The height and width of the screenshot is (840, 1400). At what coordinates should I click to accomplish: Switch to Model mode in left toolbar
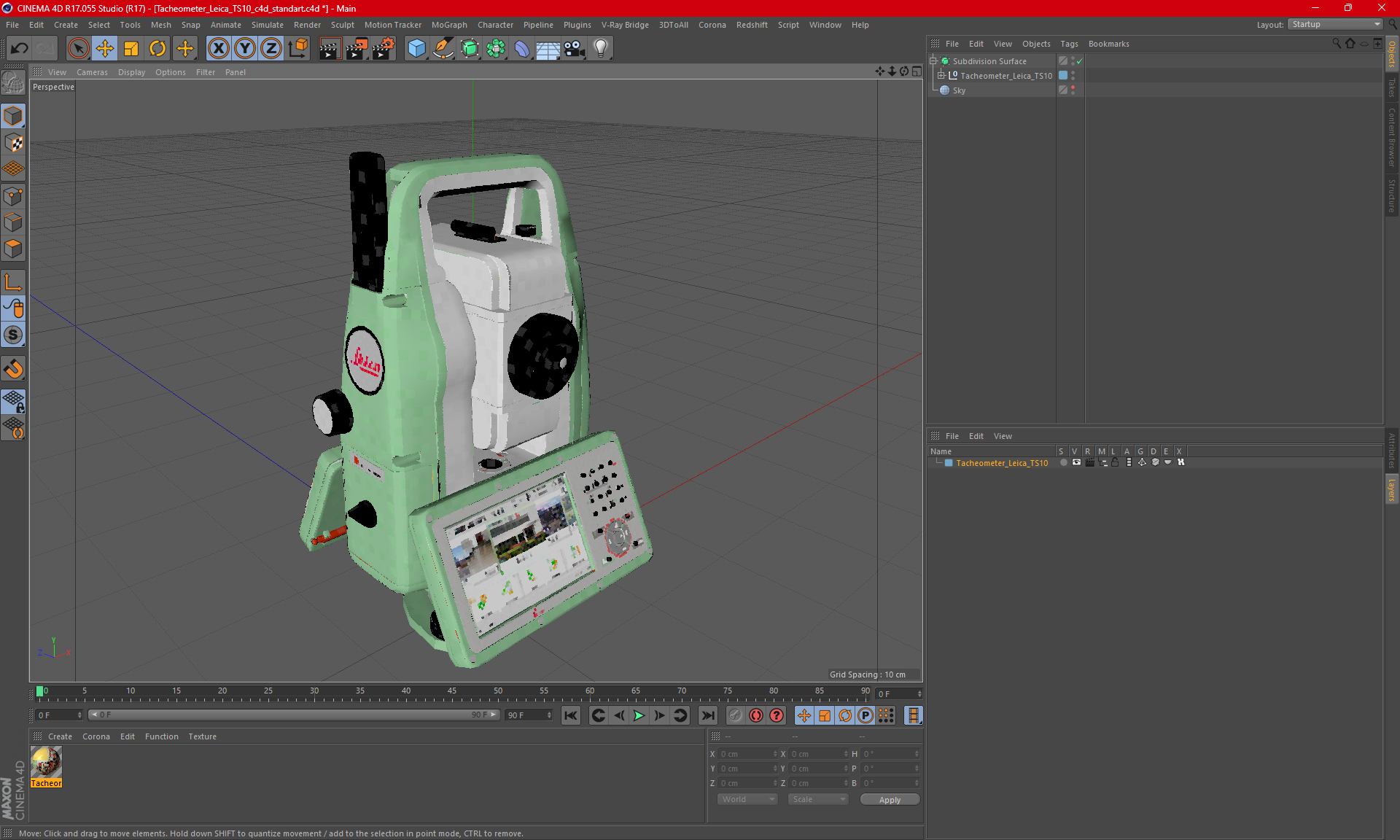click(13, 117)
